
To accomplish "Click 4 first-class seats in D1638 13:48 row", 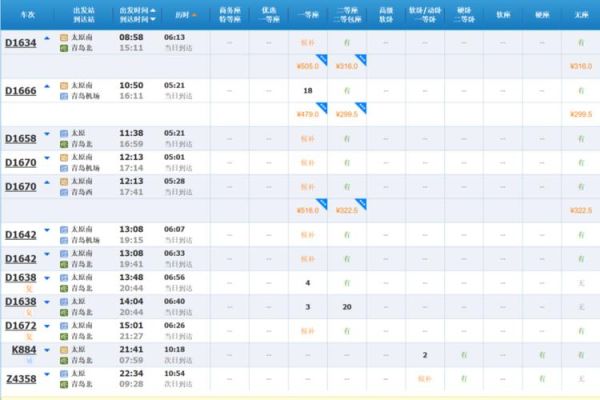I will coord(308,283).
